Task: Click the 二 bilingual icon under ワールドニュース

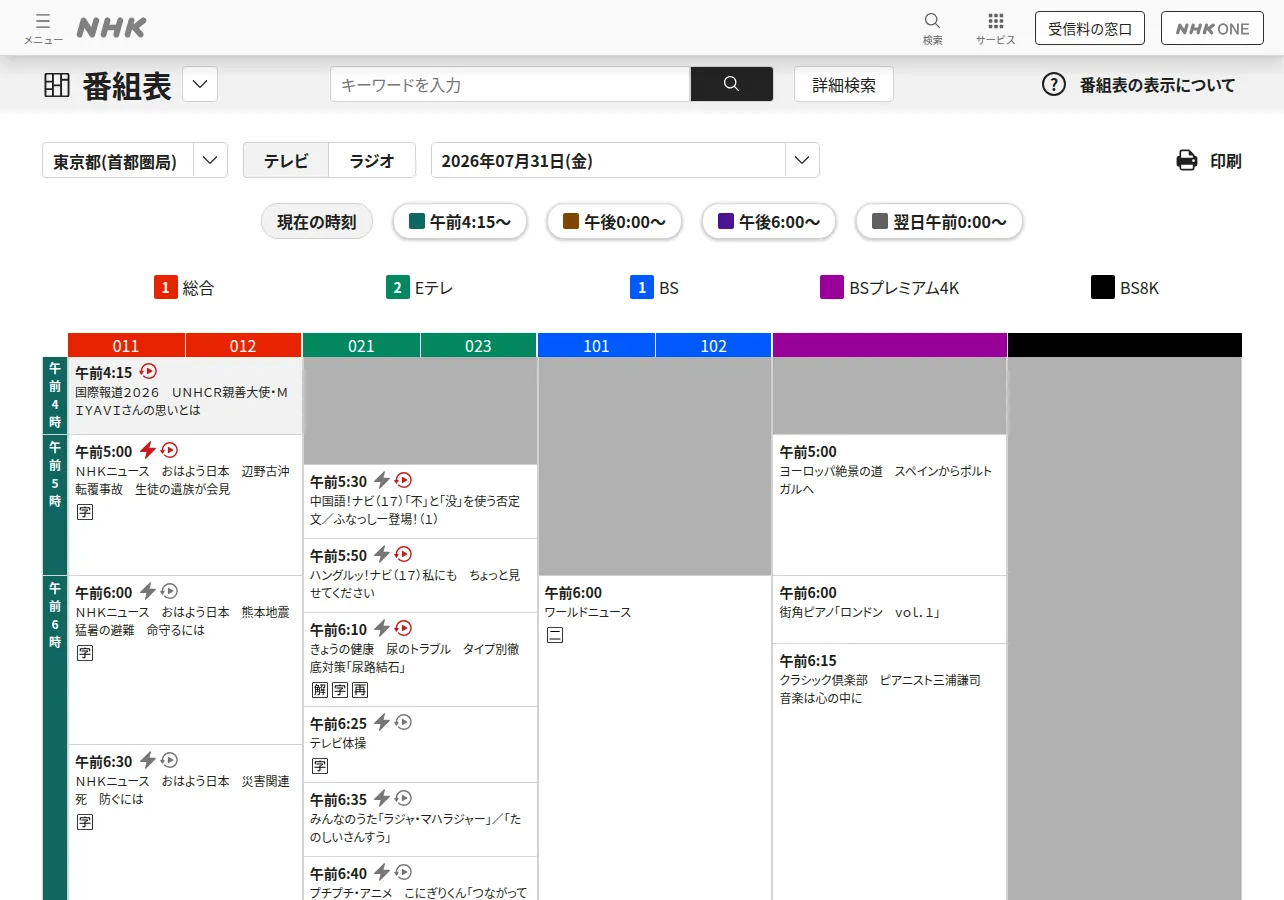Action: click(555, 634)
